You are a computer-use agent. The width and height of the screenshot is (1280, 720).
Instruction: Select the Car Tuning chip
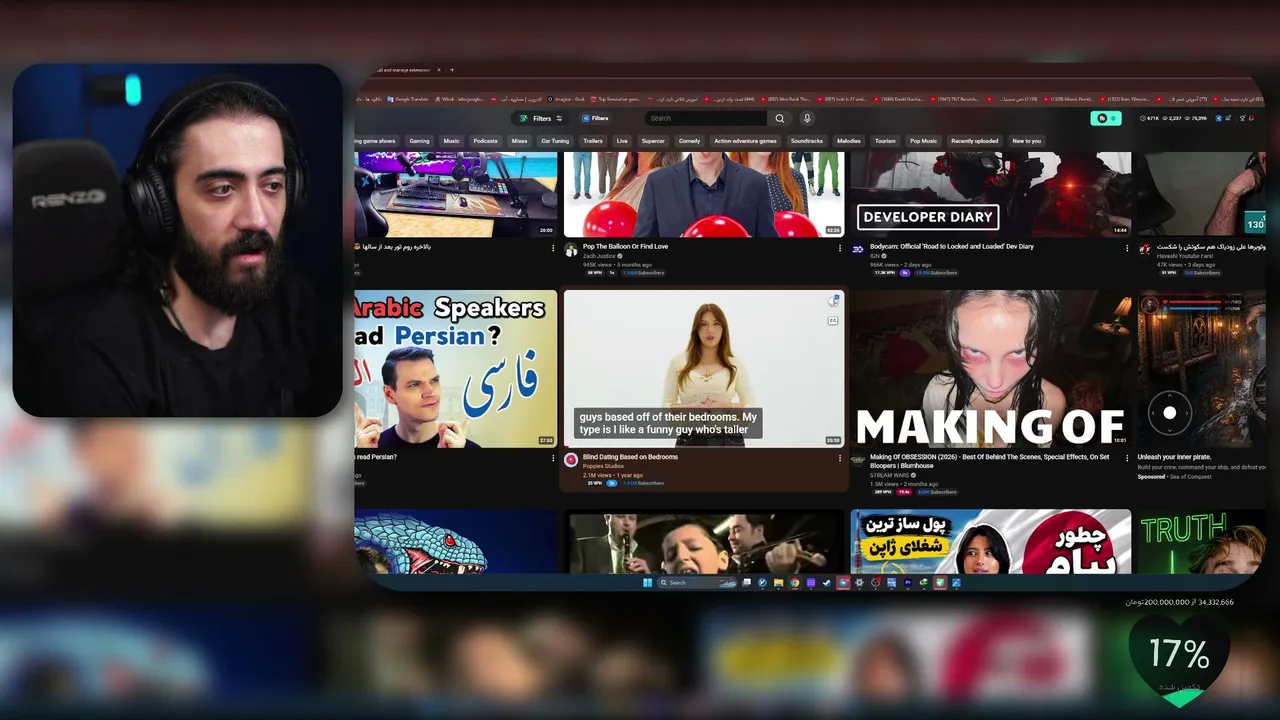555,141
